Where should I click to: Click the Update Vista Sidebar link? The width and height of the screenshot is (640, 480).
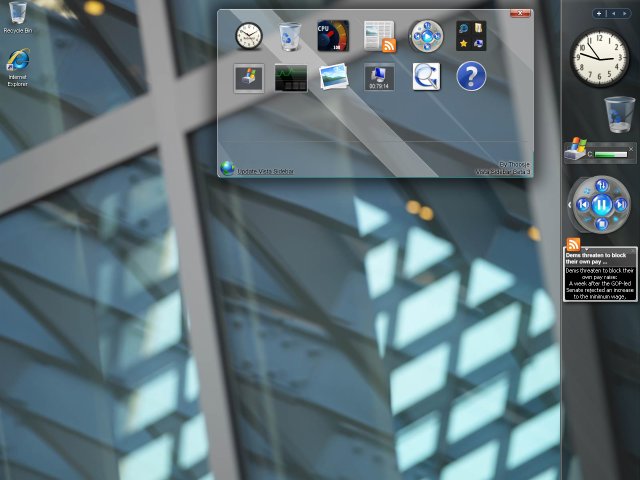coord(265,171)
